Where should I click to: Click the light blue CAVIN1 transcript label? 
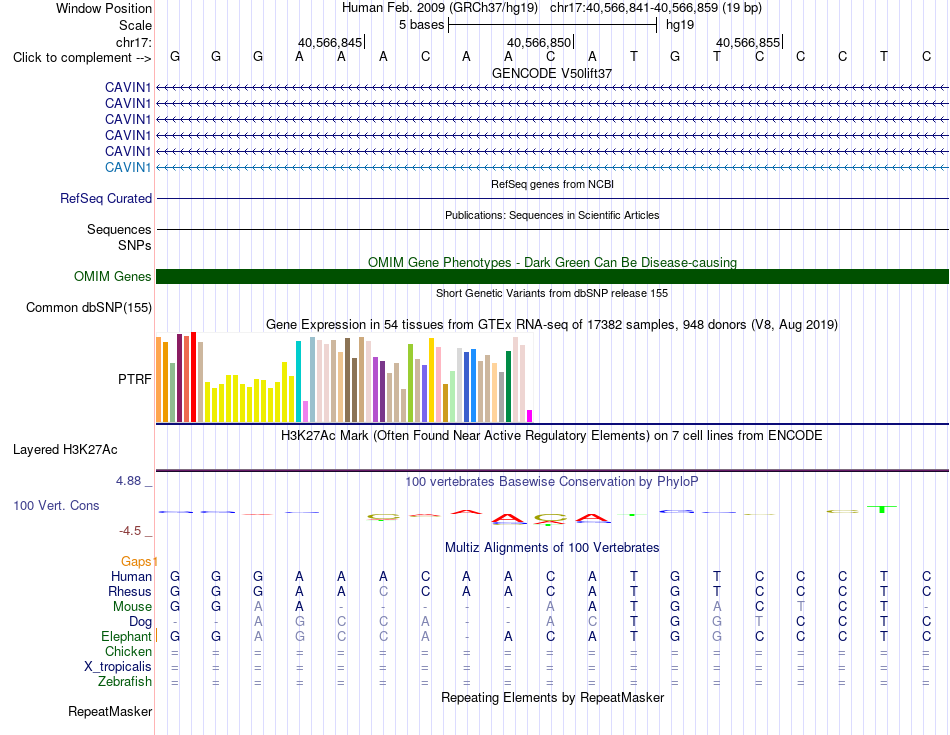[x=128, y=167]
